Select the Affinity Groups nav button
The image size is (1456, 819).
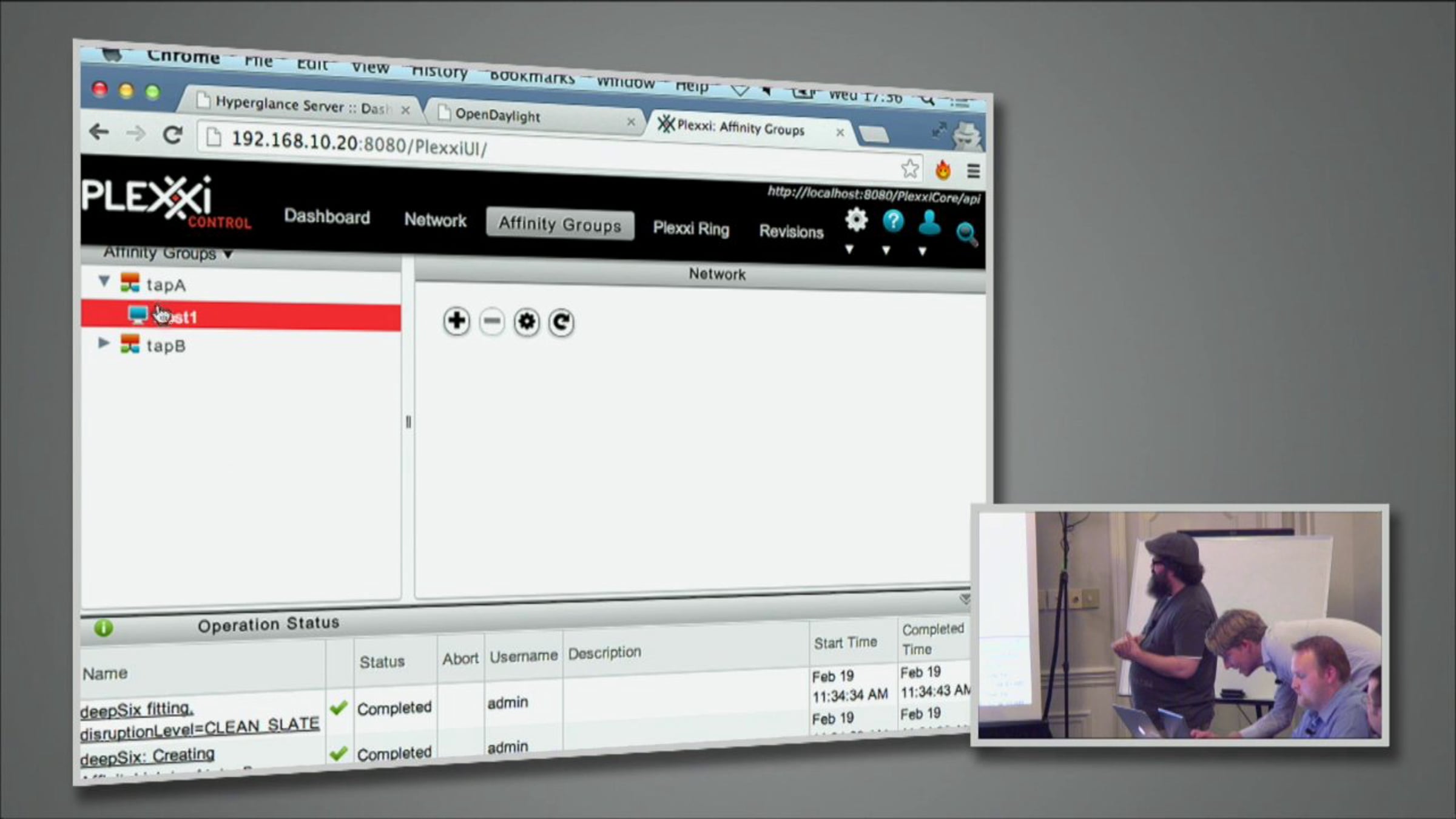tap(560, 224)
